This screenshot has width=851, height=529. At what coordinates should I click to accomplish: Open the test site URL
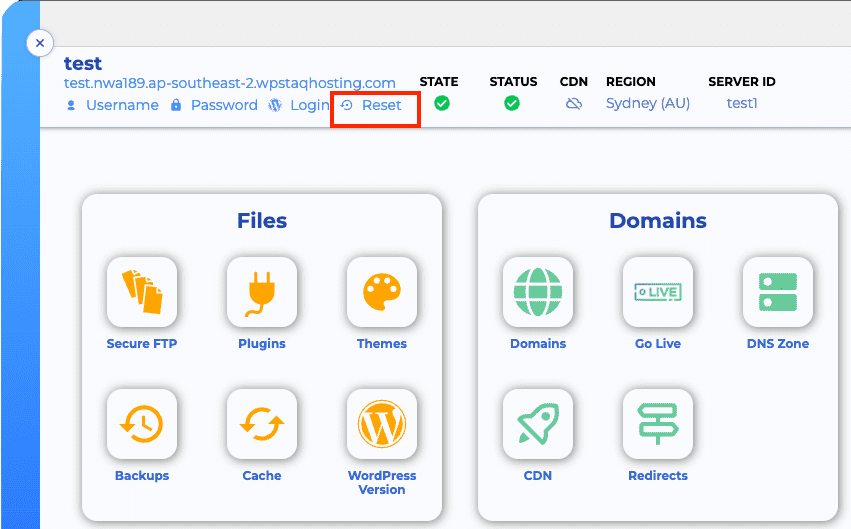pos(230,83)
